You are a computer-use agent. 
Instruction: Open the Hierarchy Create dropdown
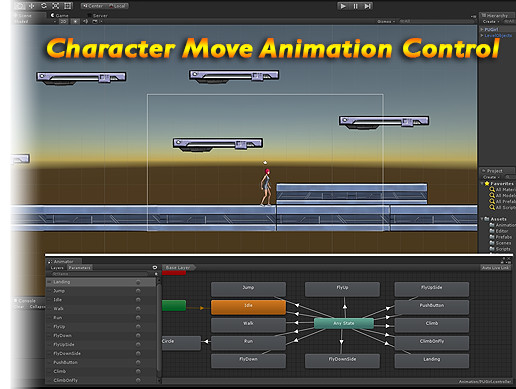[491, 22]
